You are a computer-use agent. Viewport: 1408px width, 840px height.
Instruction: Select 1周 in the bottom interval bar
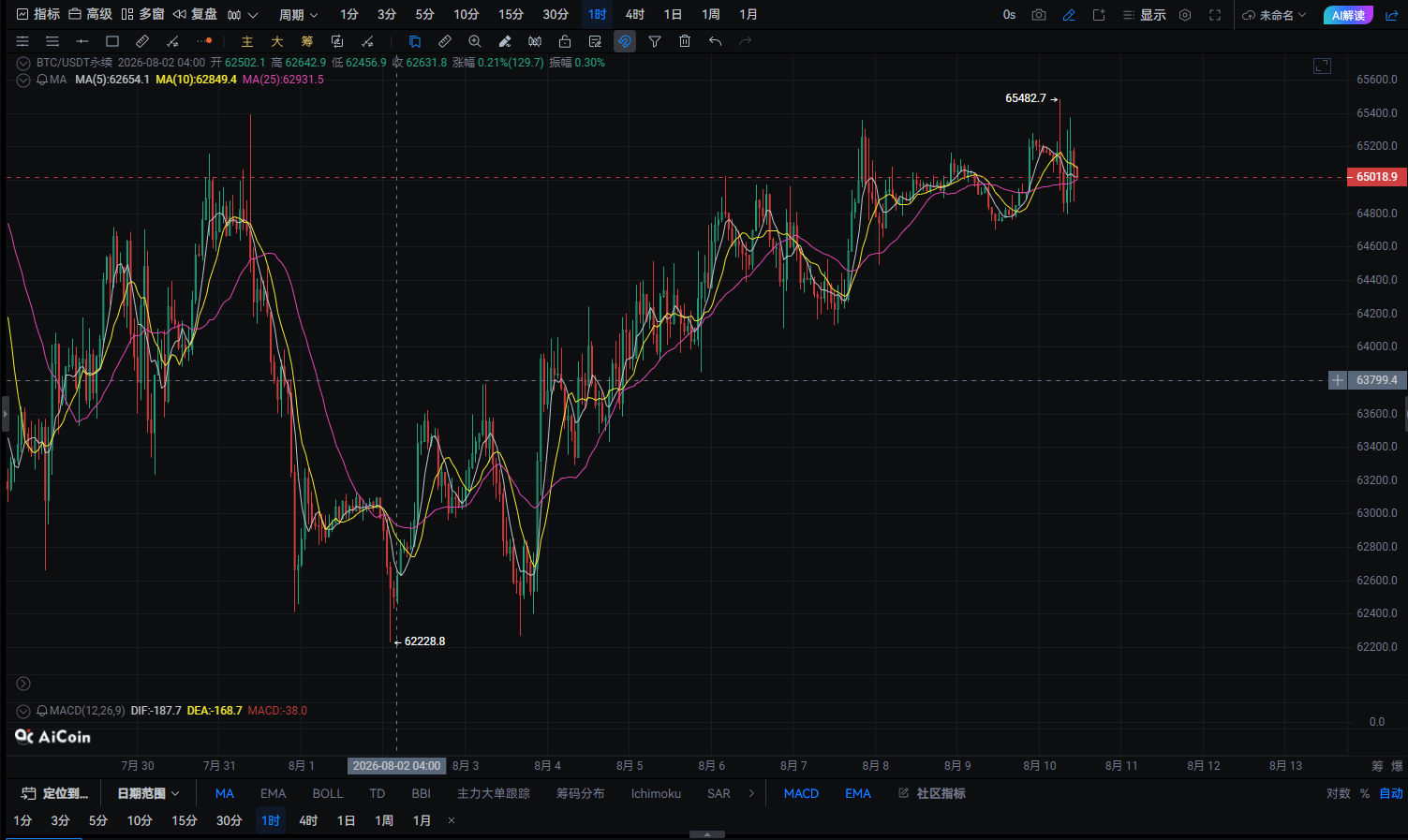(x=384, y=820)
